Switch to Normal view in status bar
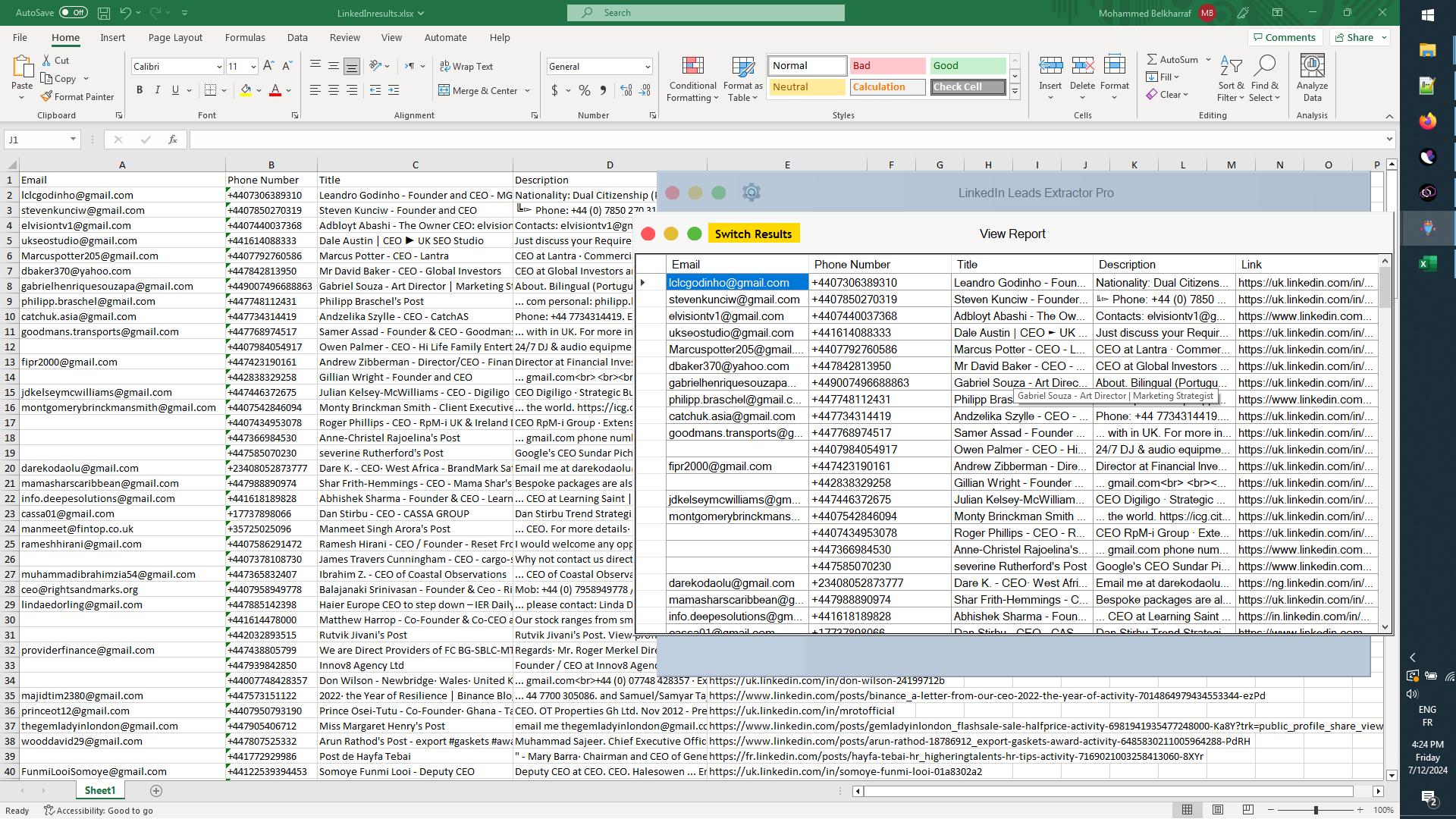The height and width of the screenshot is (819, 1456). [x=1188, y=810]
